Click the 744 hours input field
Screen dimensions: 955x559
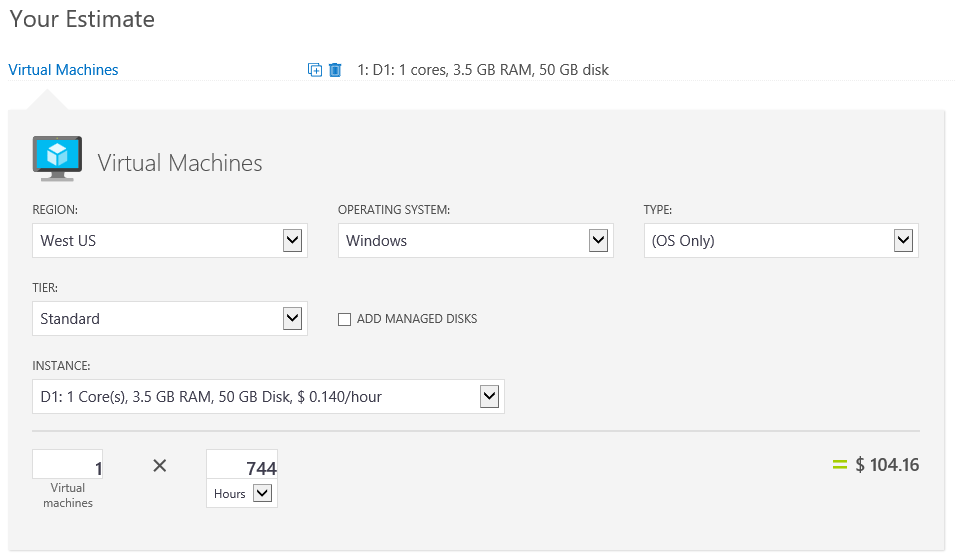click(x=242, y=465)
